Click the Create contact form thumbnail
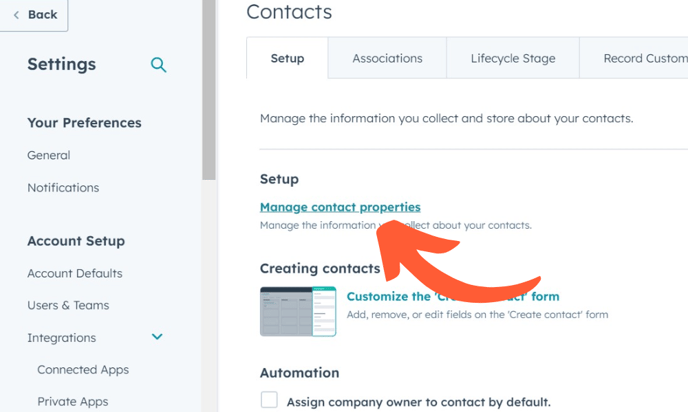Screen dimensions: 688x412 point(298,311)
